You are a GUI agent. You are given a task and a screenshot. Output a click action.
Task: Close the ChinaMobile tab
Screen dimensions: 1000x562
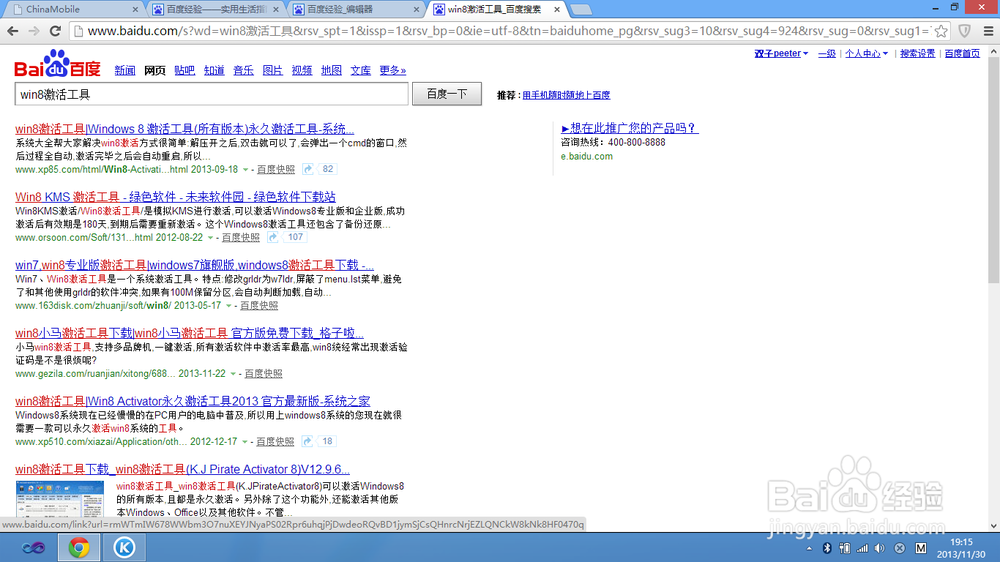135,10
